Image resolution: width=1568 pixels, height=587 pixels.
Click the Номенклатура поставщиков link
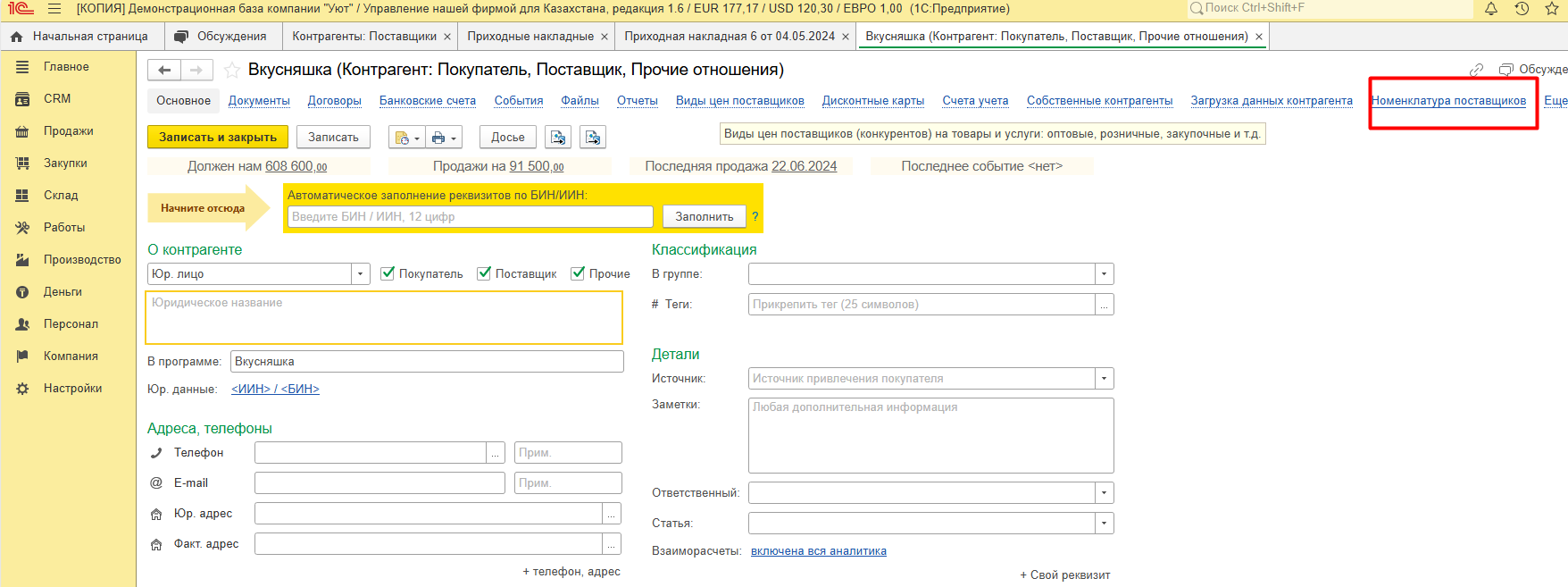click(x=1448, y=101)
